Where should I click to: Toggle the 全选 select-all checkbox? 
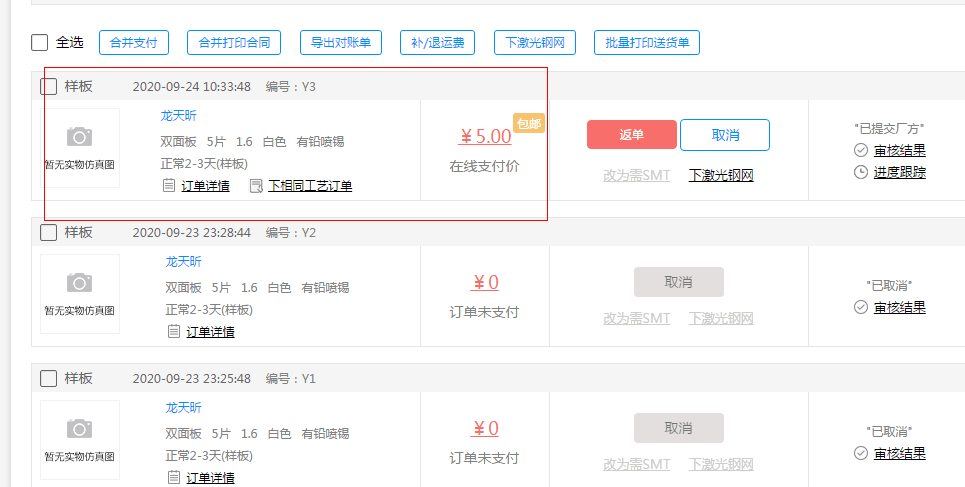[x=40, y=43]
